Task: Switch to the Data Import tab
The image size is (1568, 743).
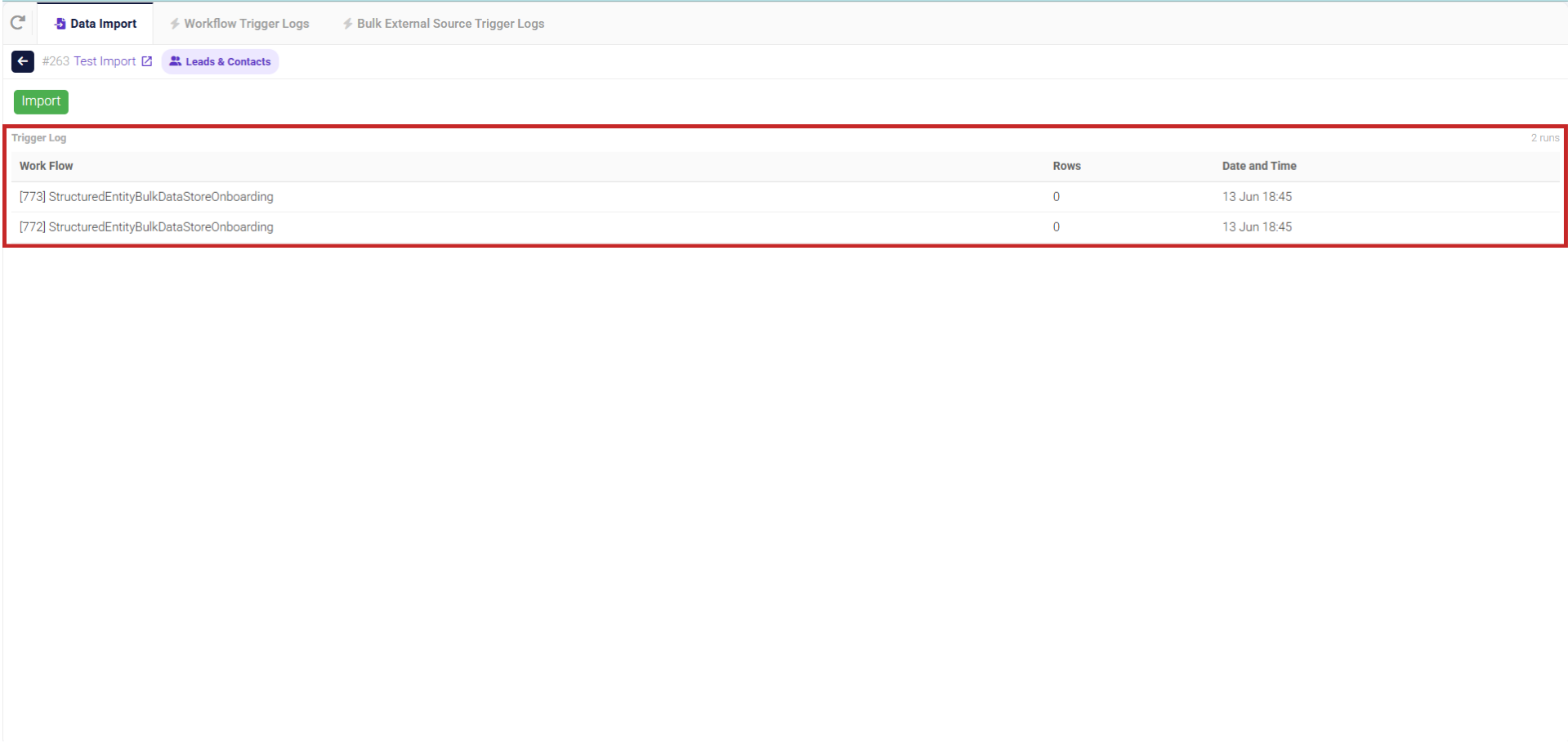Action: [x=95, y=24]
